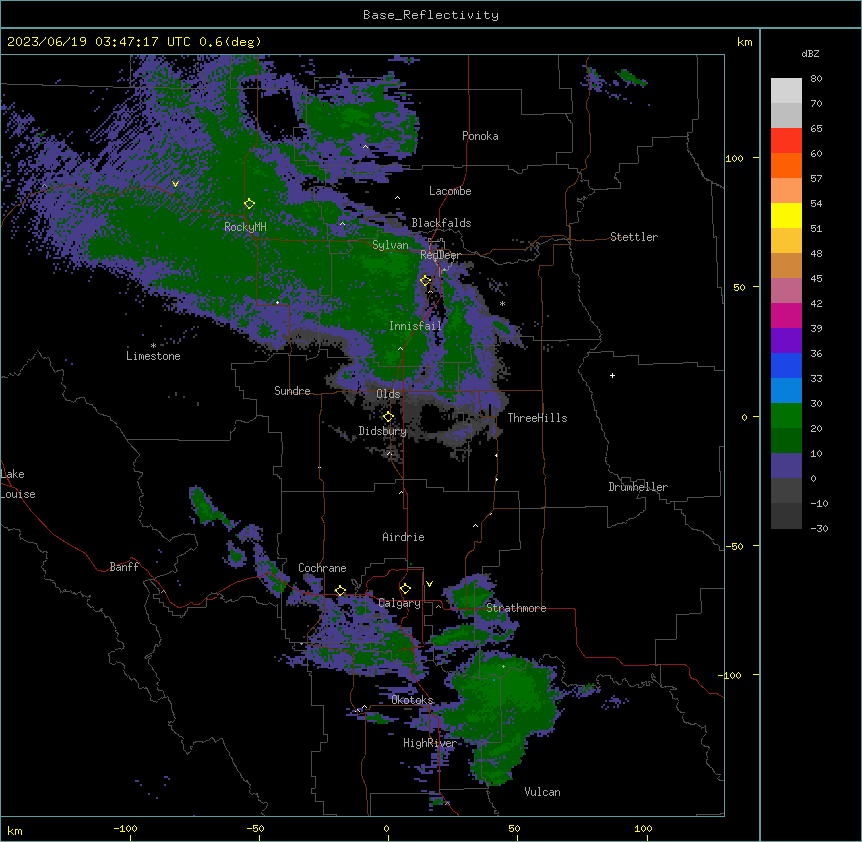Click the Airdrie city label
Image resolution: width=862 pixels, height=842 pixels.
click(403, 537)
